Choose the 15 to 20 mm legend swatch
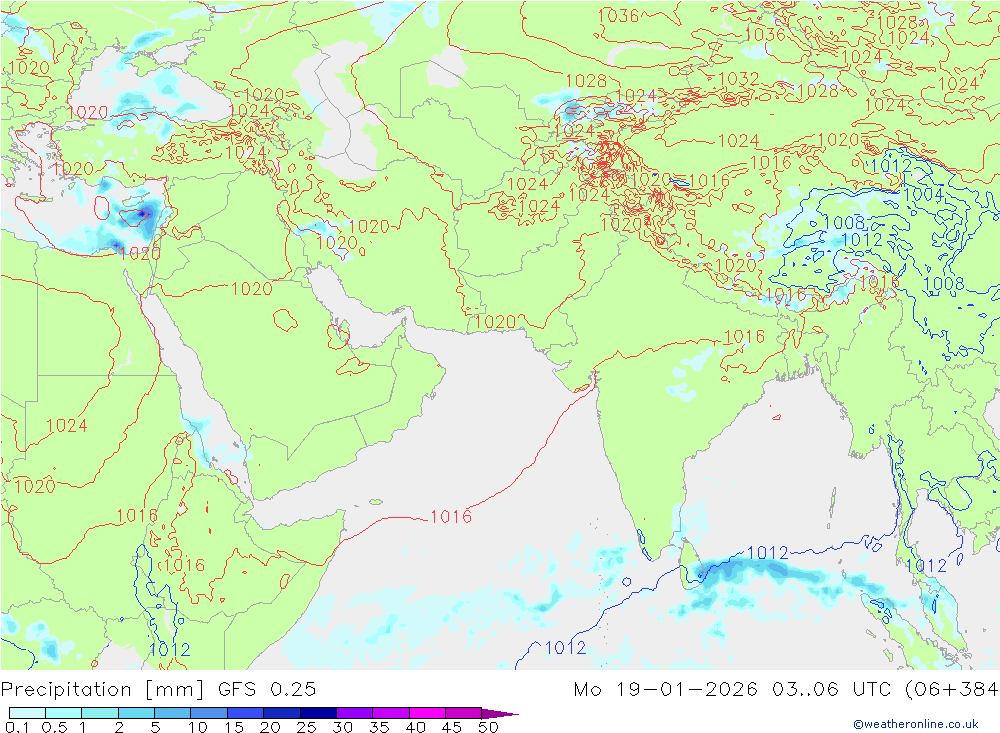The width and height of the screenshot is (1000, 733). click(245, 713)
